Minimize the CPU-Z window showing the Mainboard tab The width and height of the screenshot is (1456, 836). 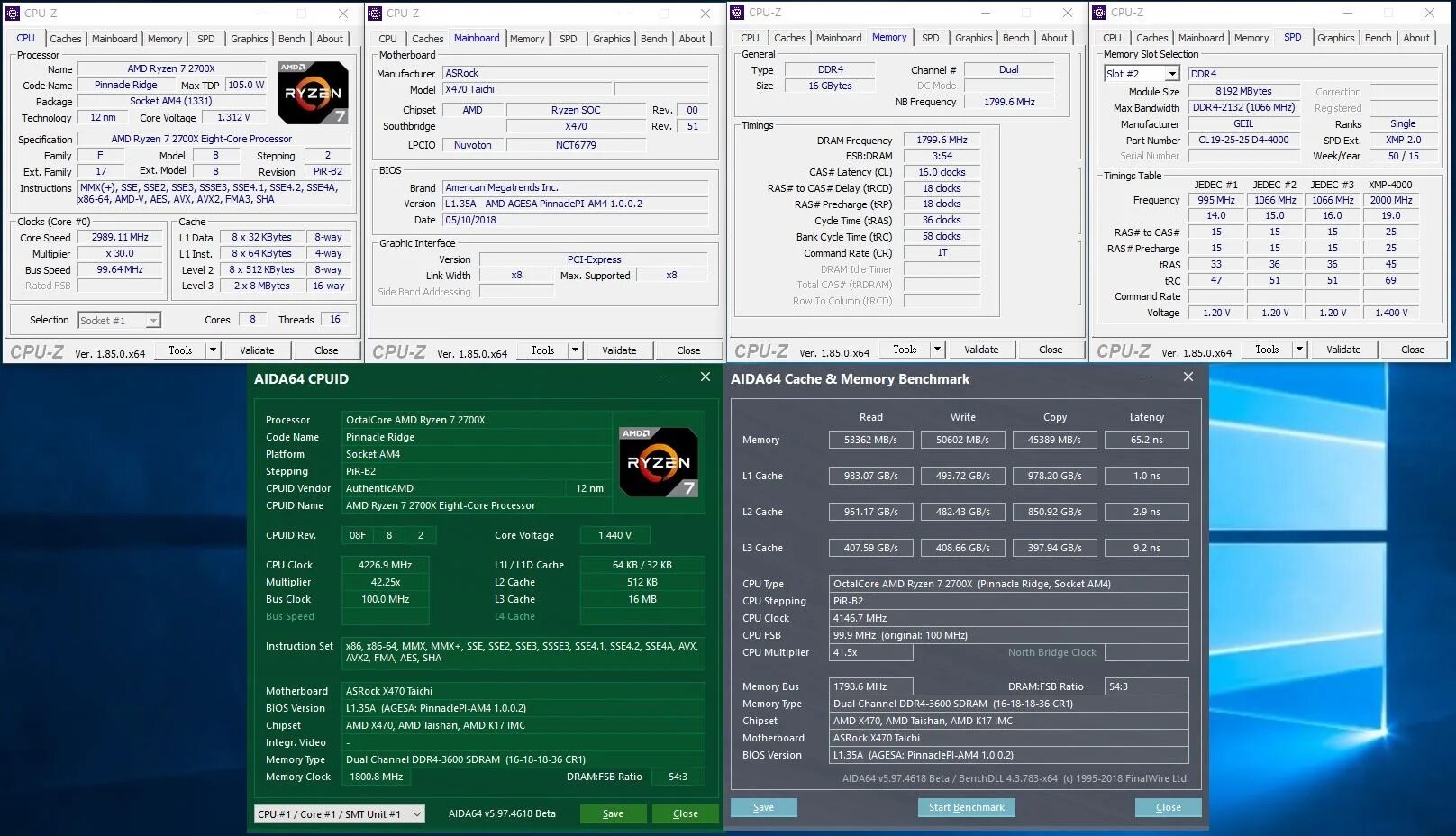pos(623,14)
